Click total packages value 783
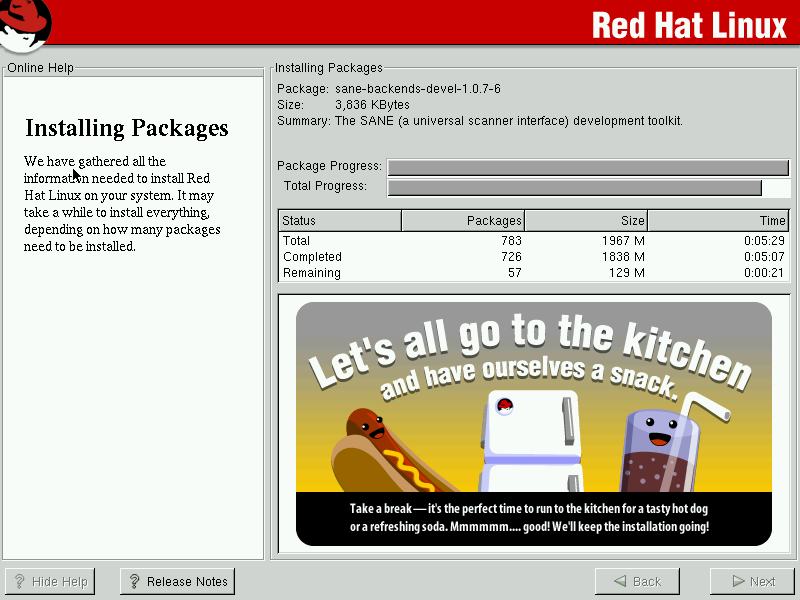Screen dimensions: 800x600 pos(511,240)
